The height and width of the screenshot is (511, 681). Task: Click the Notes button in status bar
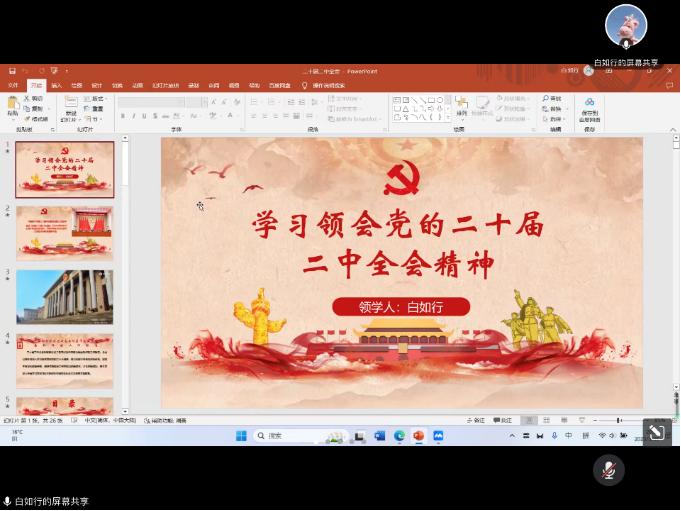pos(479,420)
